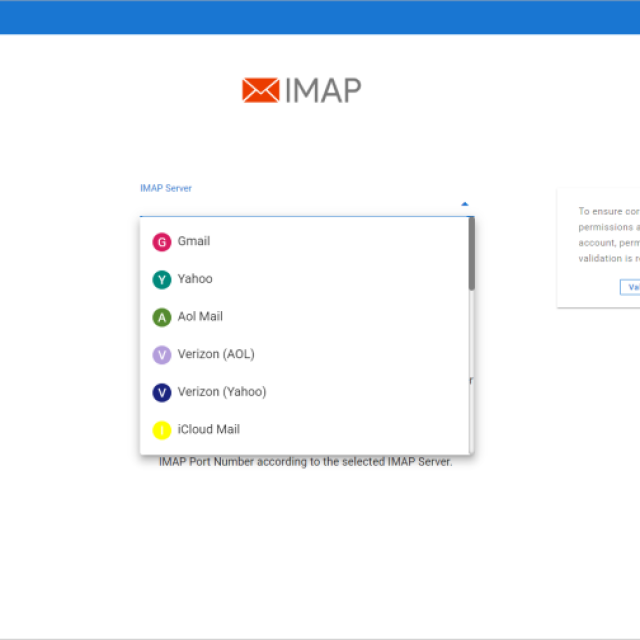Screen dimensions: 640x640
Task: Click the green A avatar icon
Action: [x=162, y=317]
